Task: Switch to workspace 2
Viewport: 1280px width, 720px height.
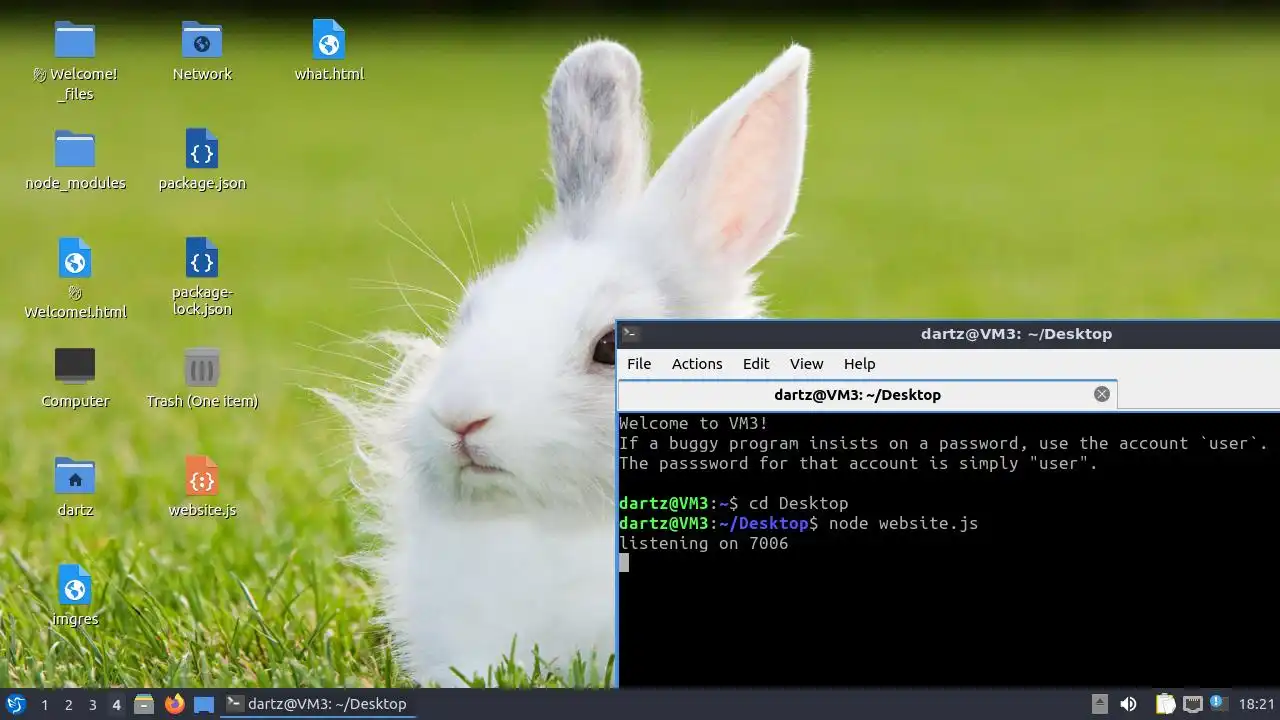Action: click(x=69, y=705)
